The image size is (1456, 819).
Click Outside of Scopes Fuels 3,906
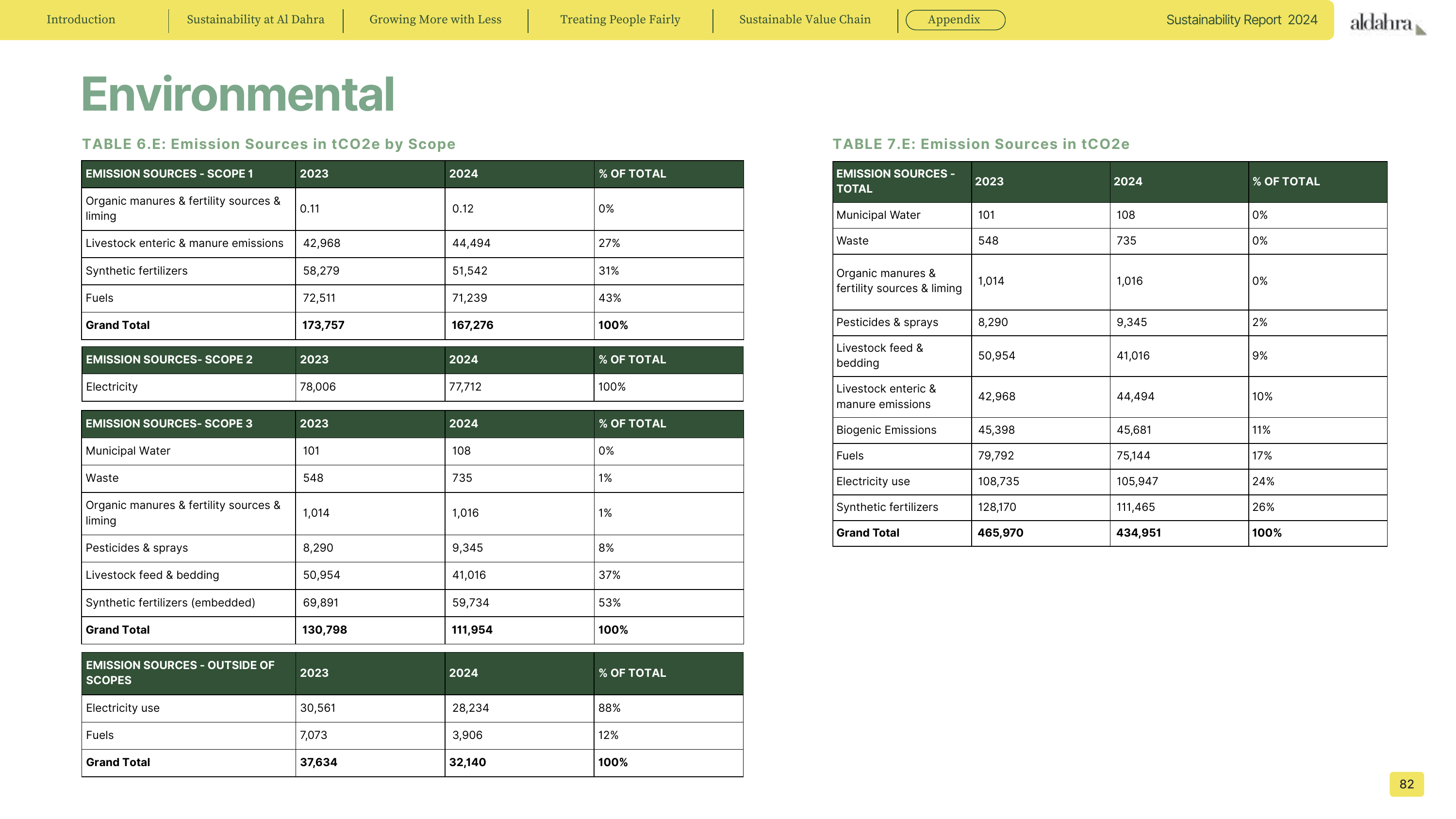(467, 736)
